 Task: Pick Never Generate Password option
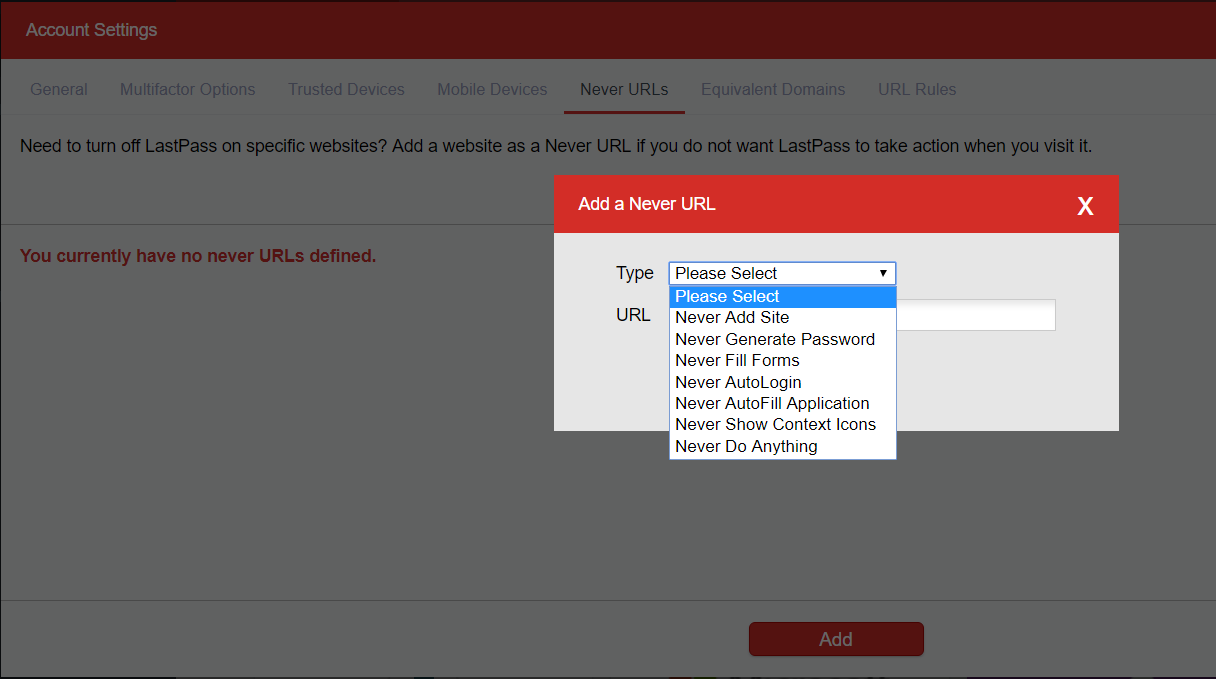point(782,339)
